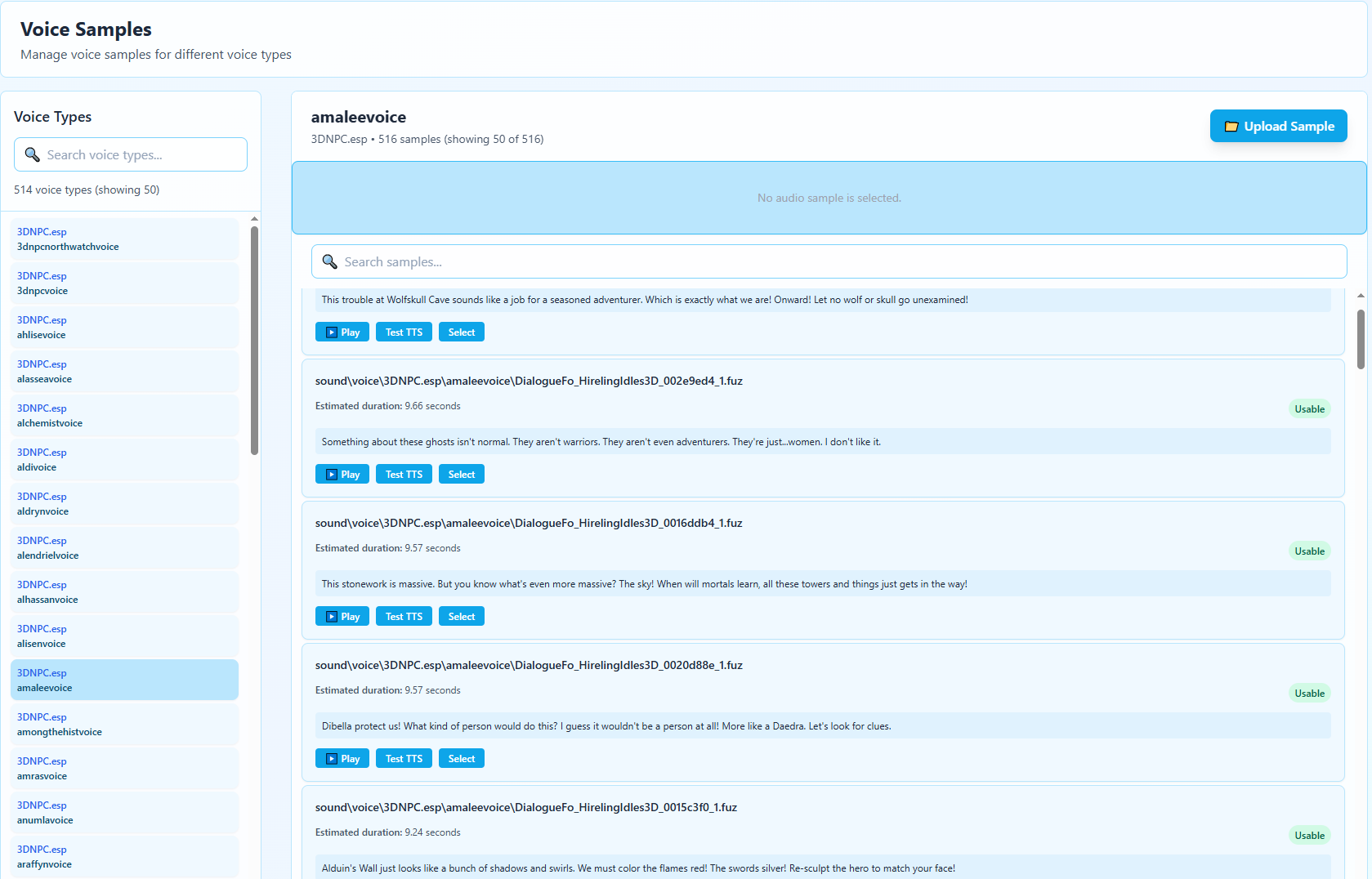Image resolution: width=1372 pixels, height=879 pixels.
Task: Choose alchemistvoice from the voice list
Action: pos(124,416)
